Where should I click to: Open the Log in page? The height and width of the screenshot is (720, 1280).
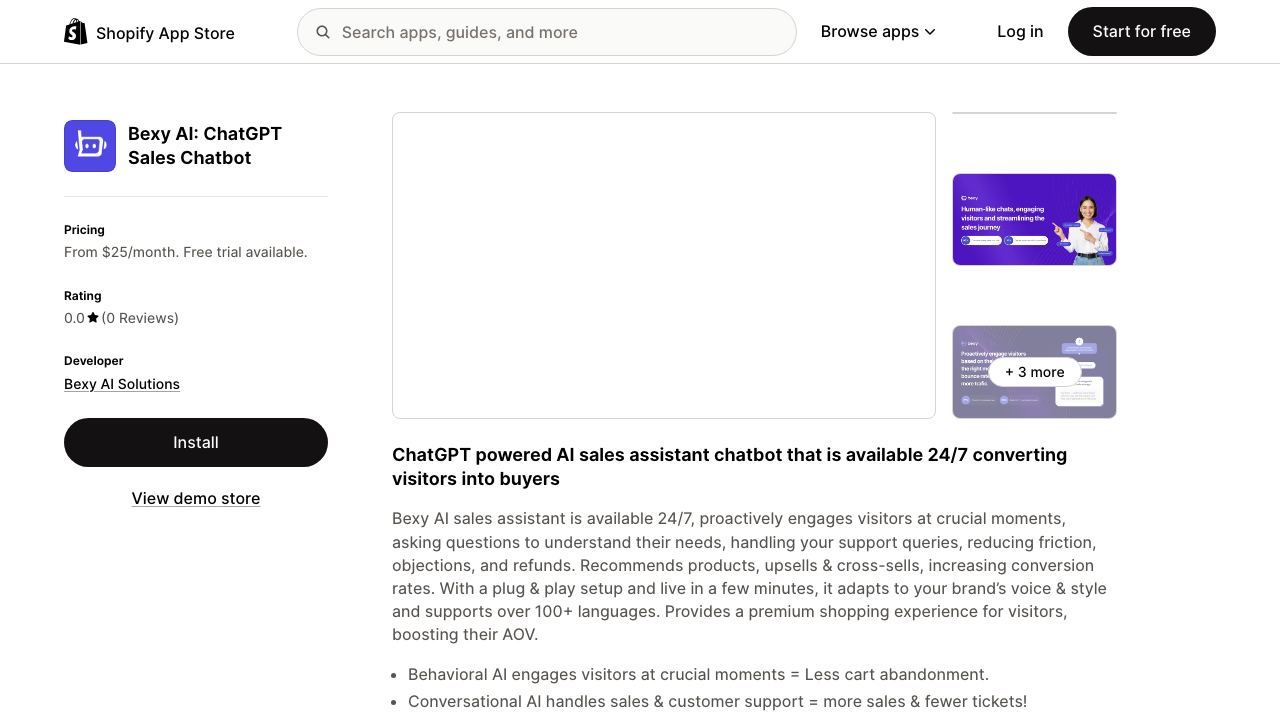(1020, 32)
